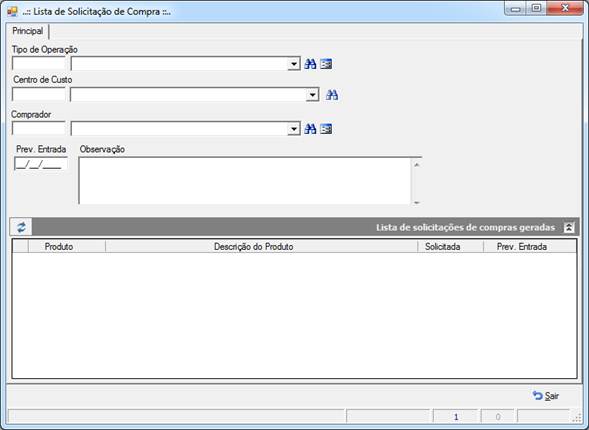Click binoculars search icon for Centro de Custo
Viewport: 589px width, 430px height.
[332, 95]
